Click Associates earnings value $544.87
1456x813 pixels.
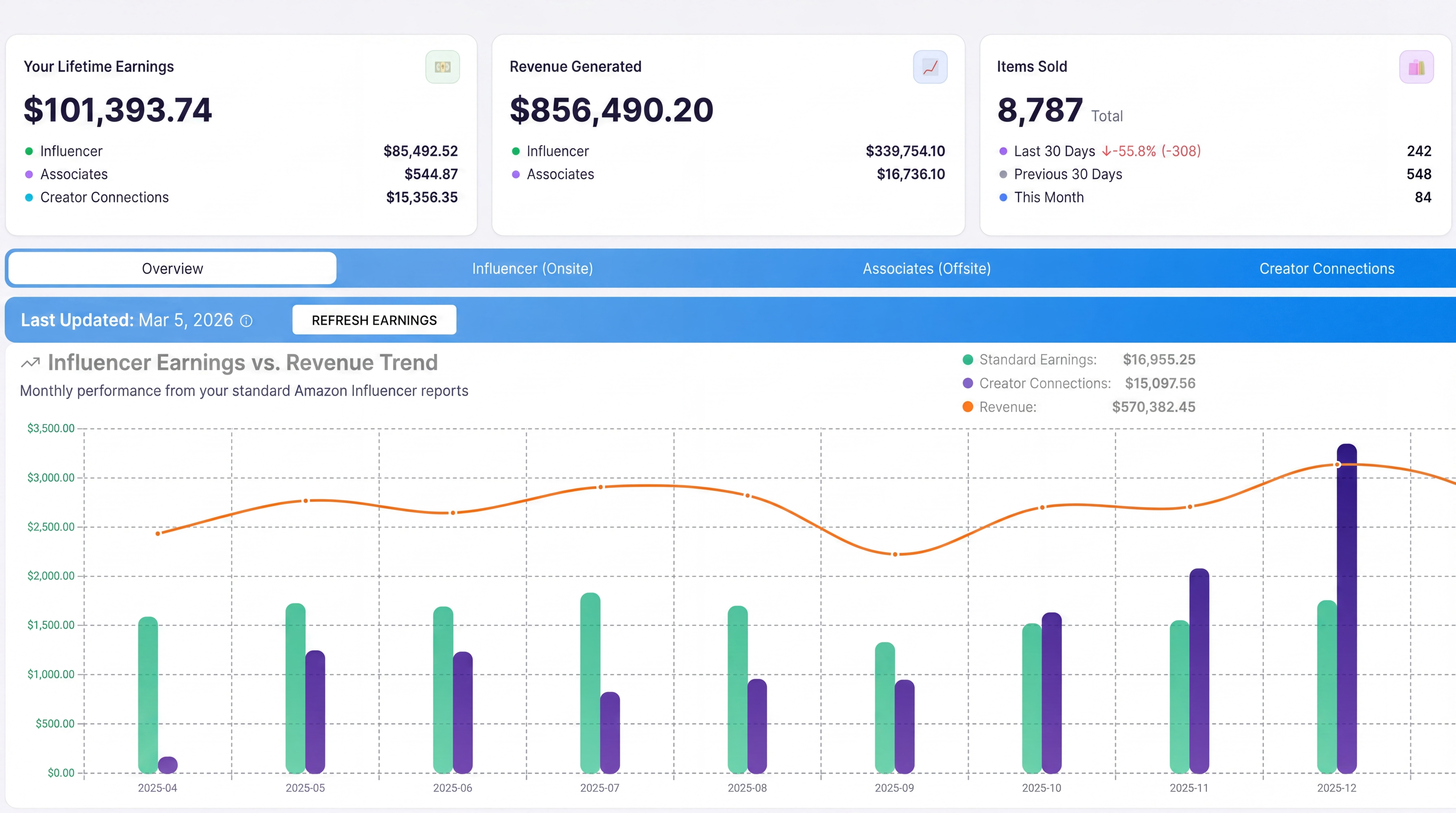(x=431, y=174)
